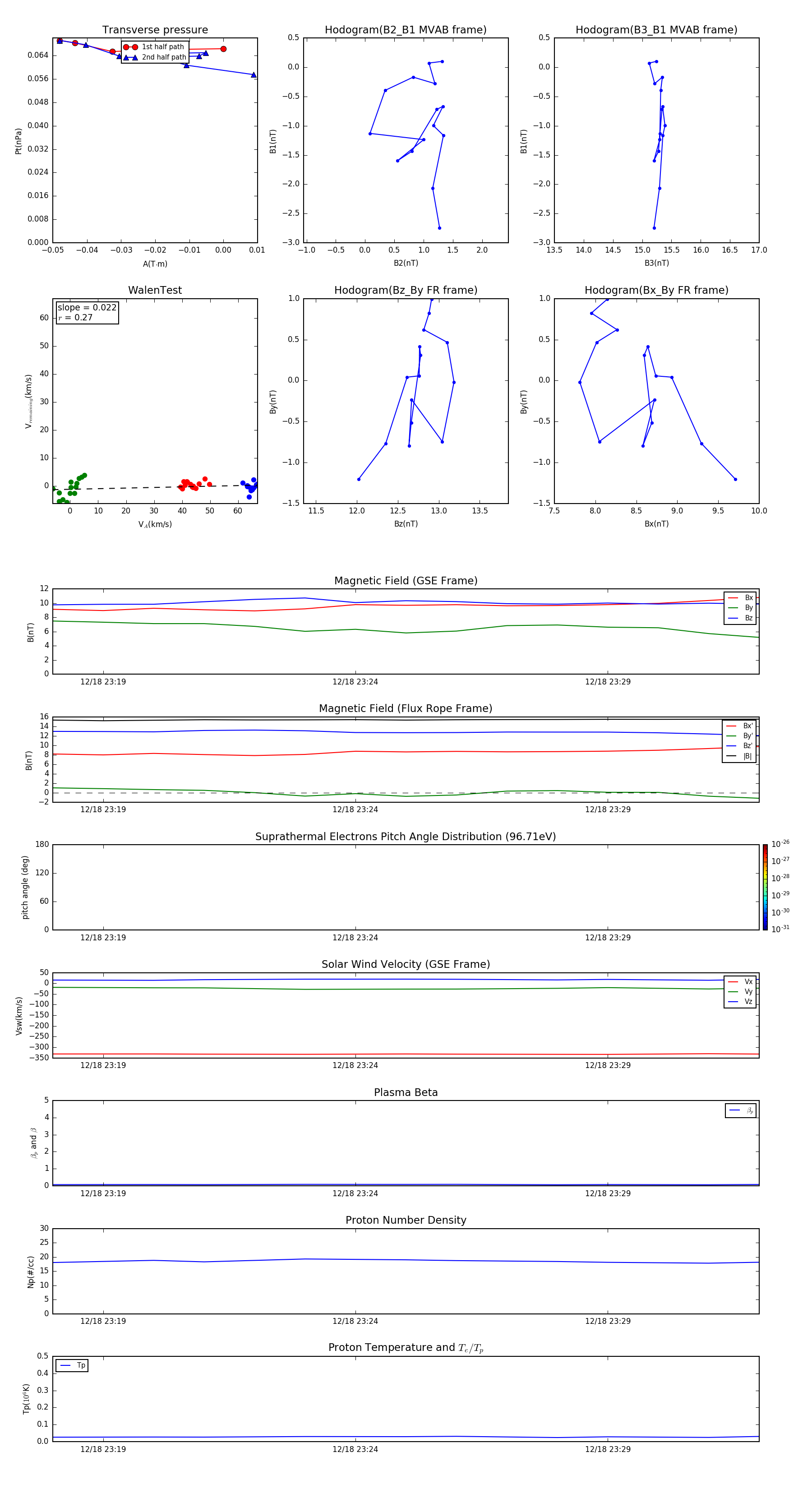Screen dimensions: 812x1489
Task: Click the Plasma Beta title
Action: pyautogui.click(x=406, y=1093)
